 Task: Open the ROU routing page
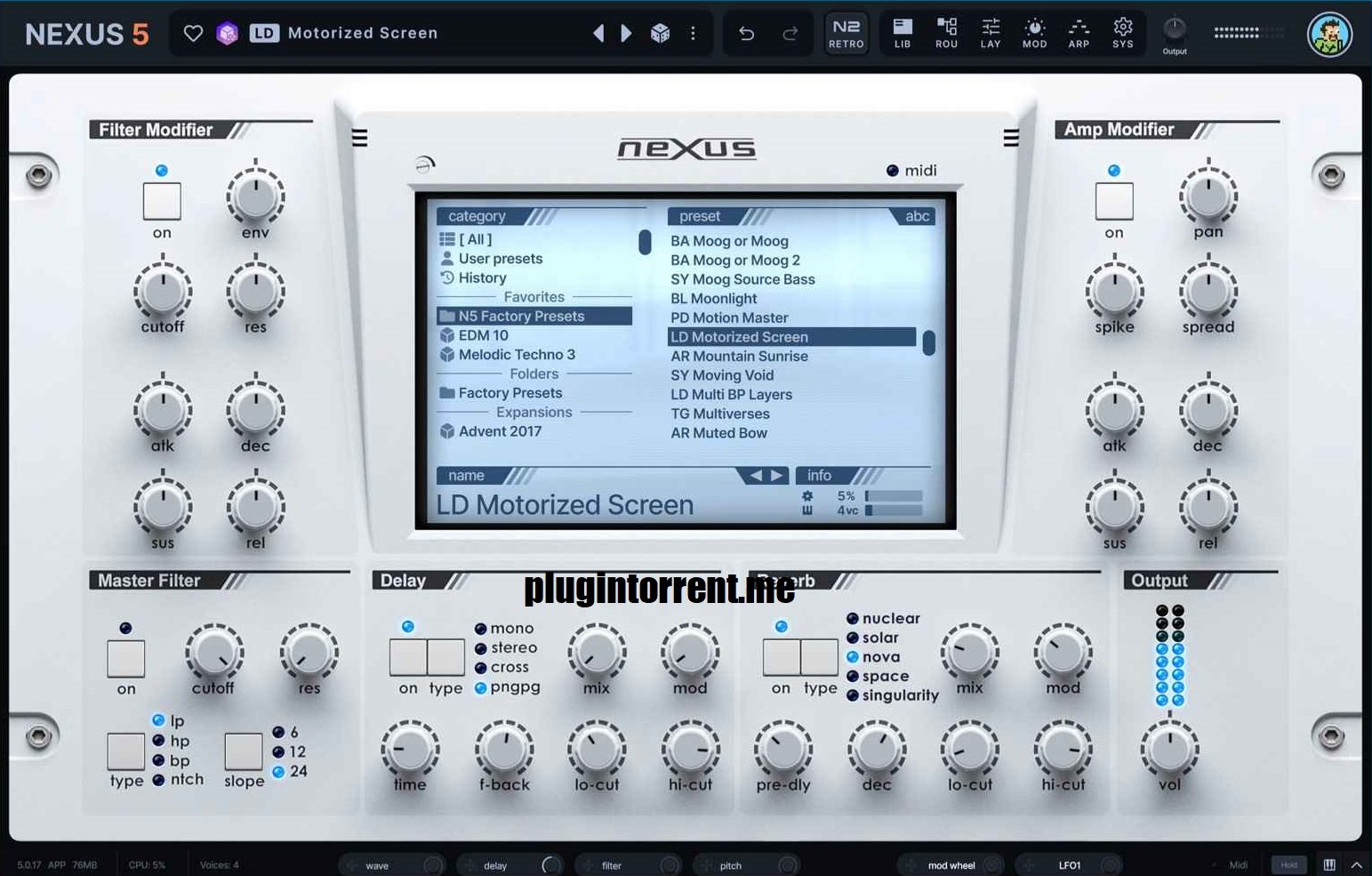point(947,34)
